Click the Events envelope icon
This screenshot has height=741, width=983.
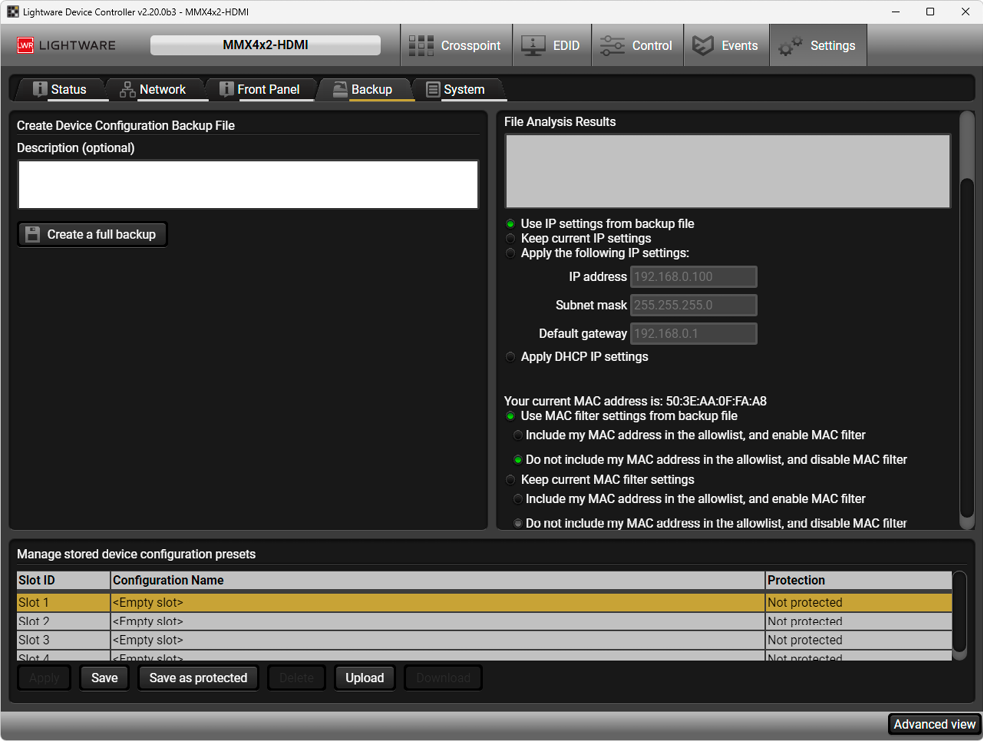point(703,46)
